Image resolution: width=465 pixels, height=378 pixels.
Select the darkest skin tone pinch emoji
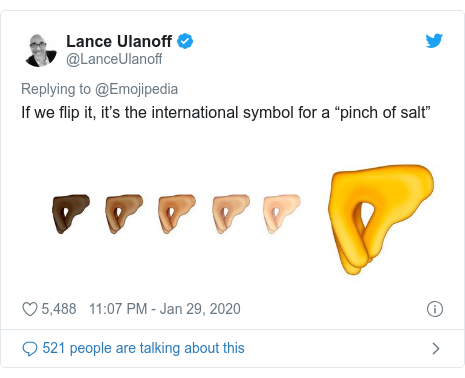pyautogui.click(x=71, y=214)
